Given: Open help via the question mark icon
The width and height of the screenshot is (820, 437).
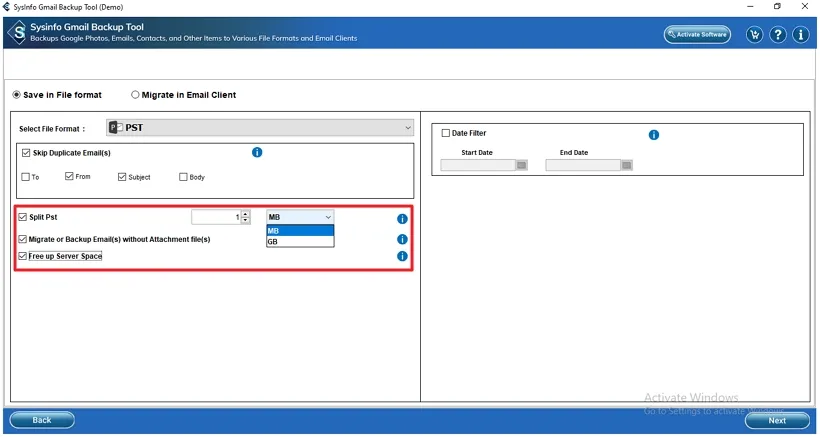Looking at the screenshot, I should pos(777,35).
